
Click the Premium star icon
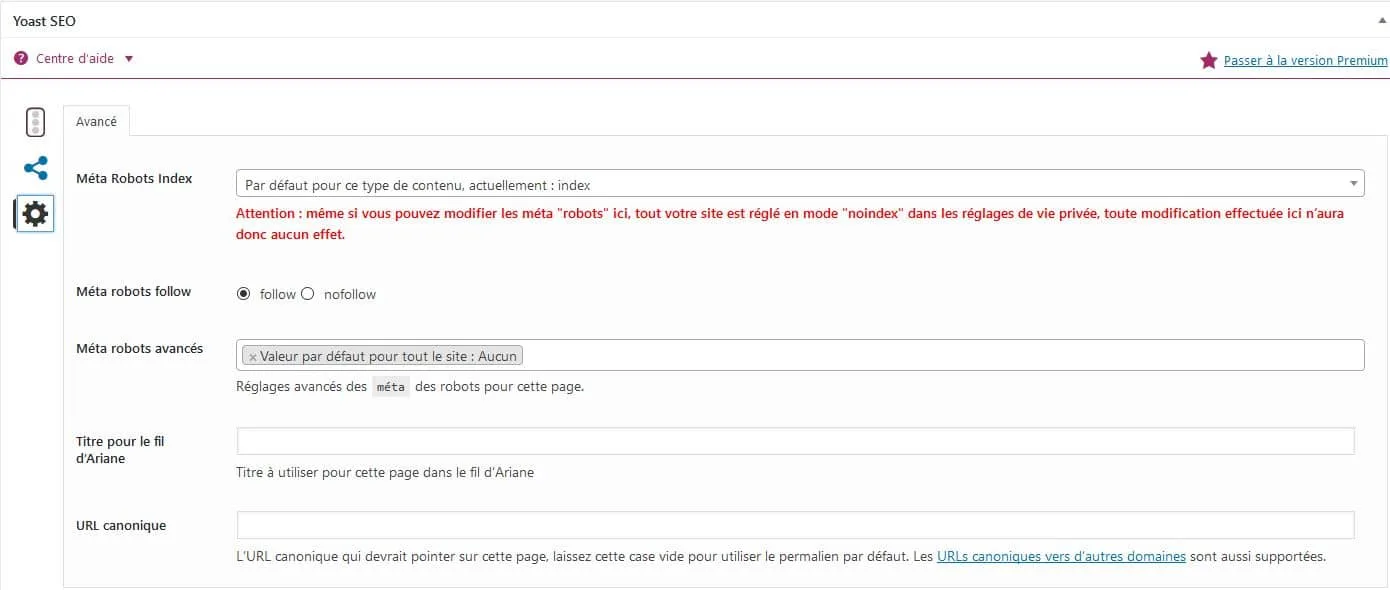(1209, 61)
